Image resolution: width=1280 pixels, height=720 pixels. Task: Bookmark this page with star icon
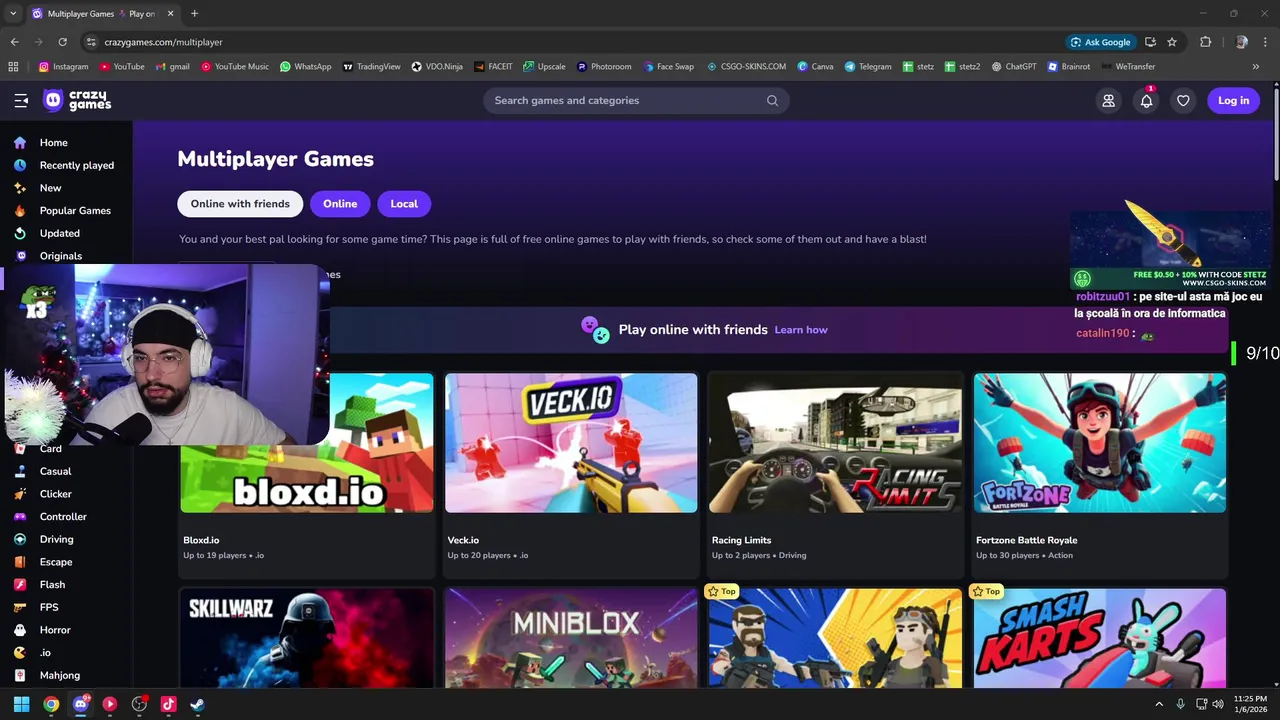[1172, 42]
